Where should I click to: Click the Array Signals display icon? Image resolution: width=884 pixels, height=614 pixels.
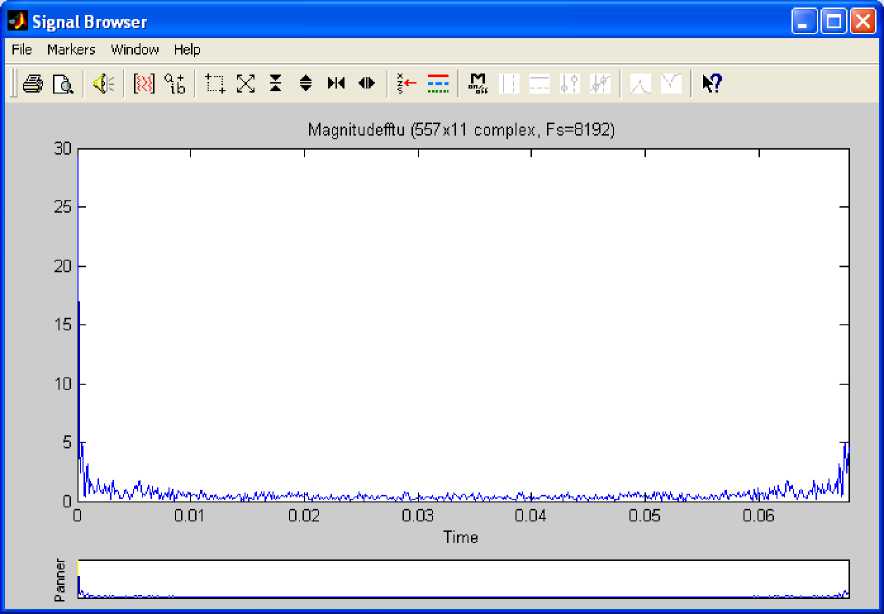[x=144, y=84]
